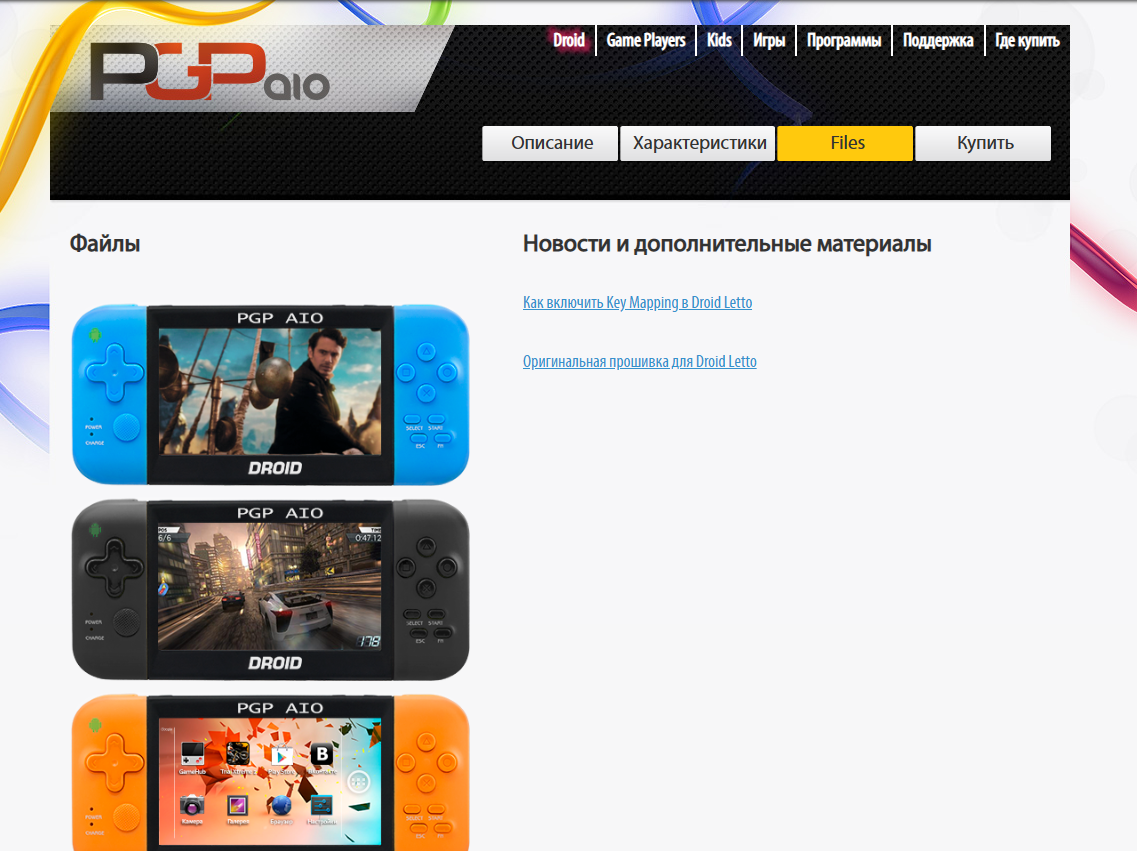Go to the Kids section

point(719,41)
